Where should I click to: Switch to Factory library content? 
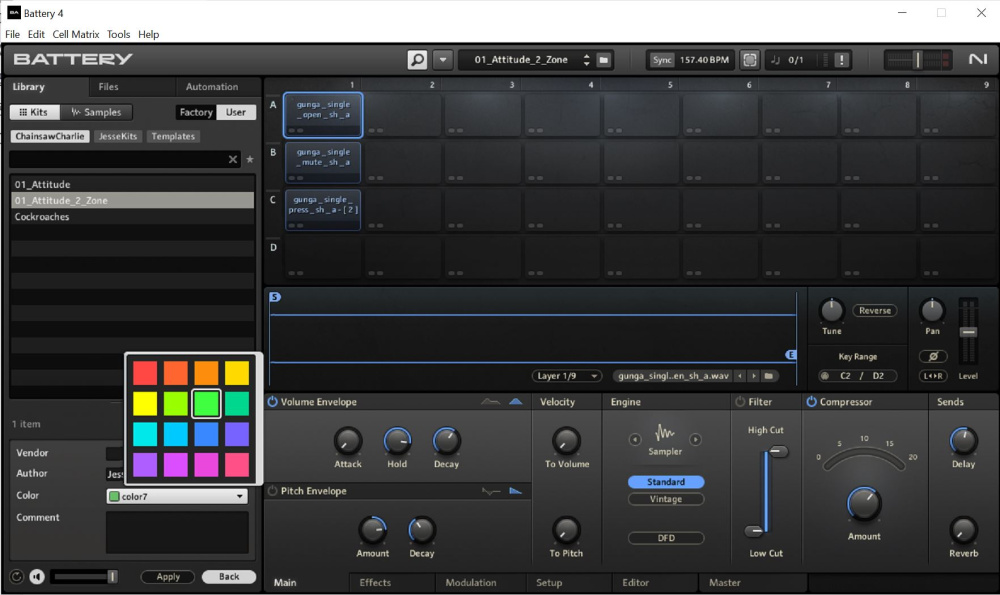(196, 112)
